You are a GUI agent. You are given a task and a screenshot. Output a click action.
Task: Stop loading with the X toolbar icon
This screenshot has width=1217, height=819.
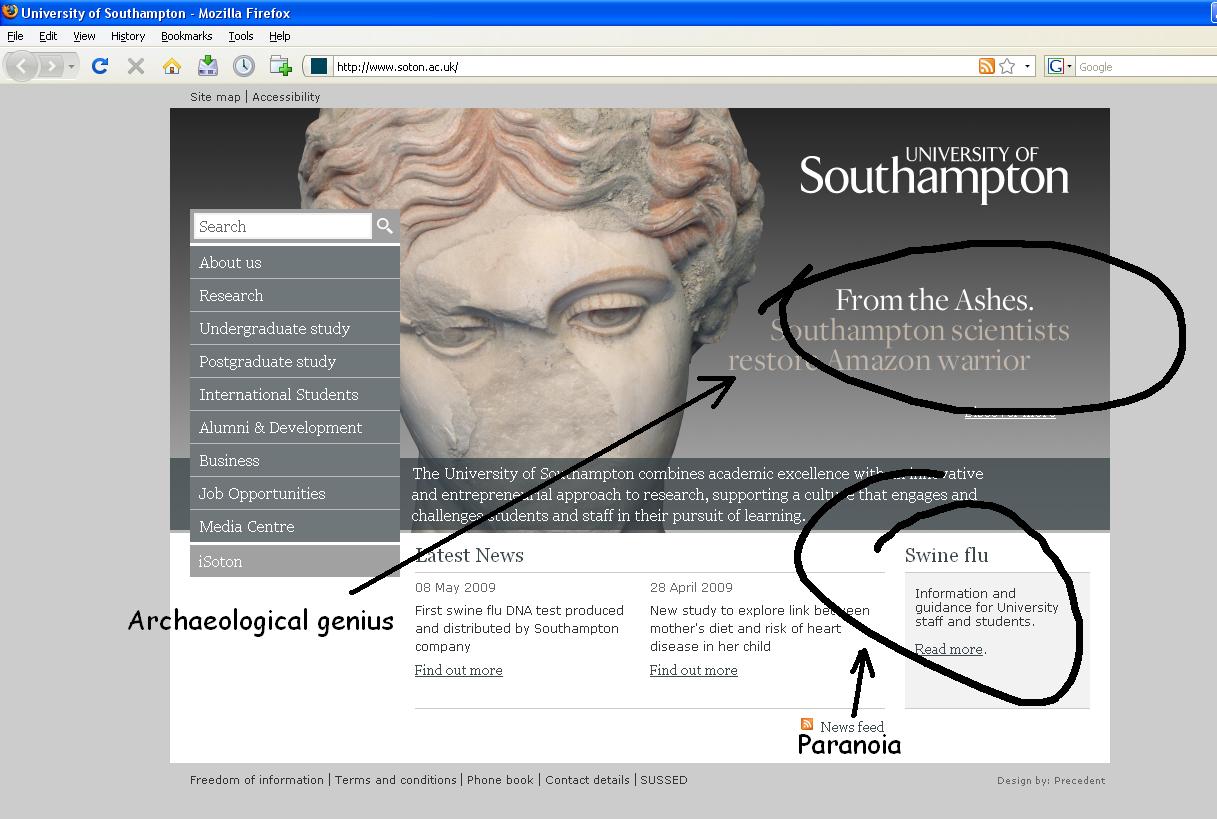point(136,67)
